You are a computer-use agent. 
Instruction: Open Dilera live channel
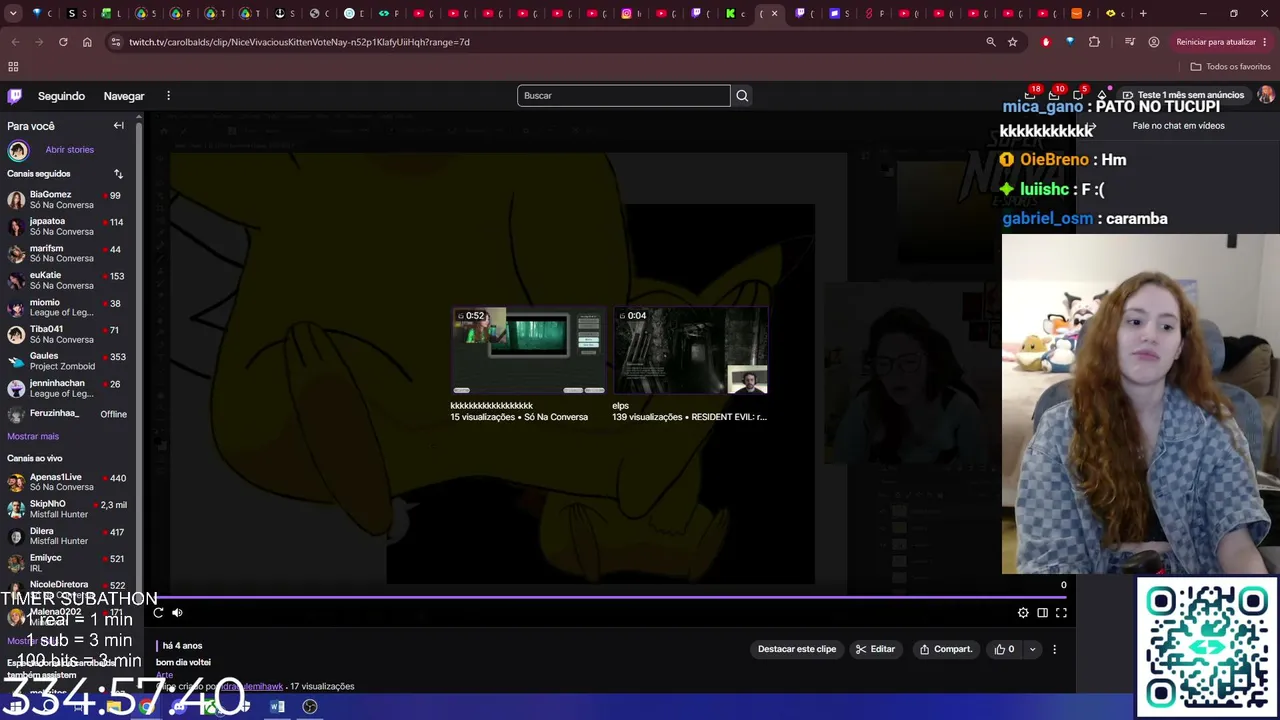68,537
